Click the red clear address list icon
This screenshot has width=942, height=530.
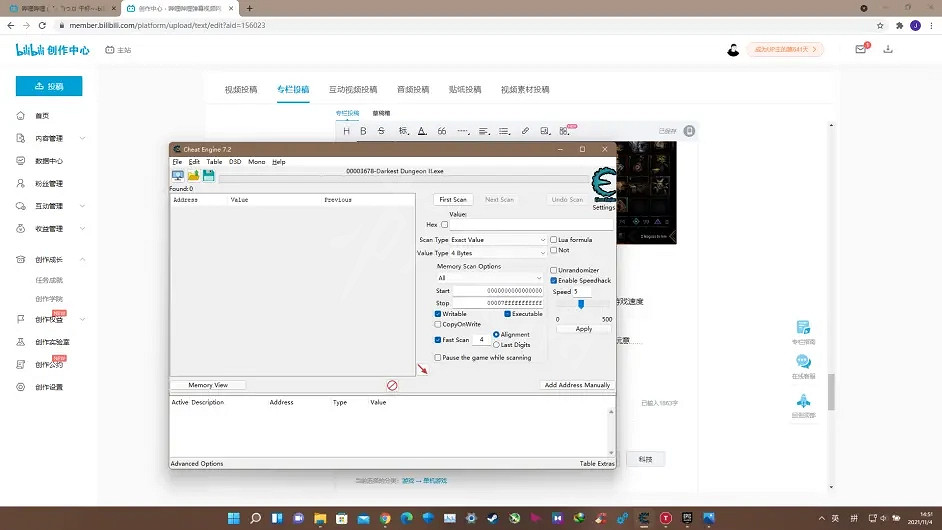pyautogui.click(x=392, y=385)
